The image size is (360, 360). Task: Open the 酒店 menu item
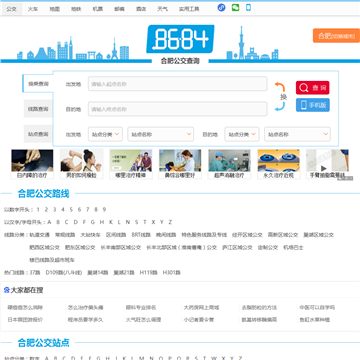tap(141, 9)
